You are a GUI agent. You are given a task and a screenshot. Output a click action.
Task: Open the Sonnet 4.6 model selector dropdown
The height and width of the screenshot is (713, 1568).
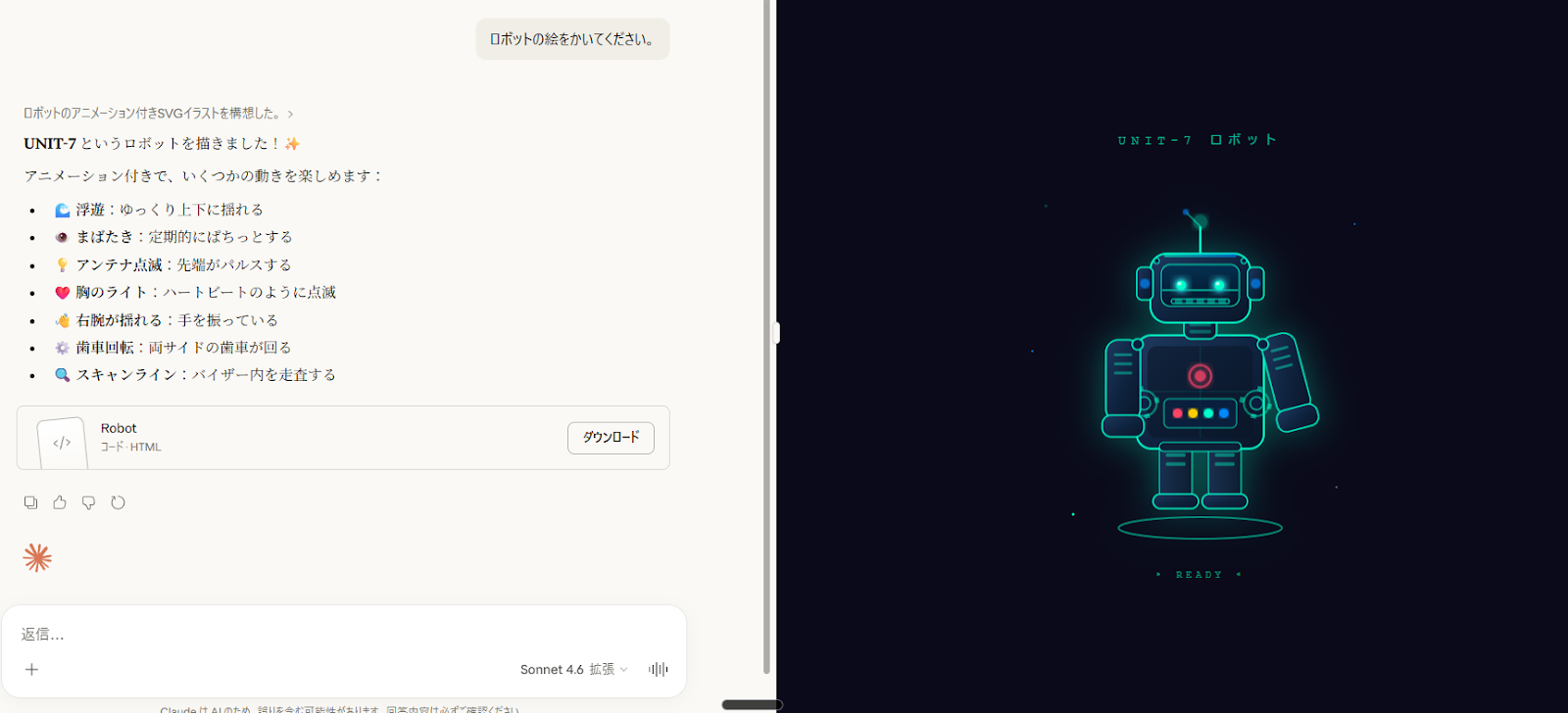point(573,669)
